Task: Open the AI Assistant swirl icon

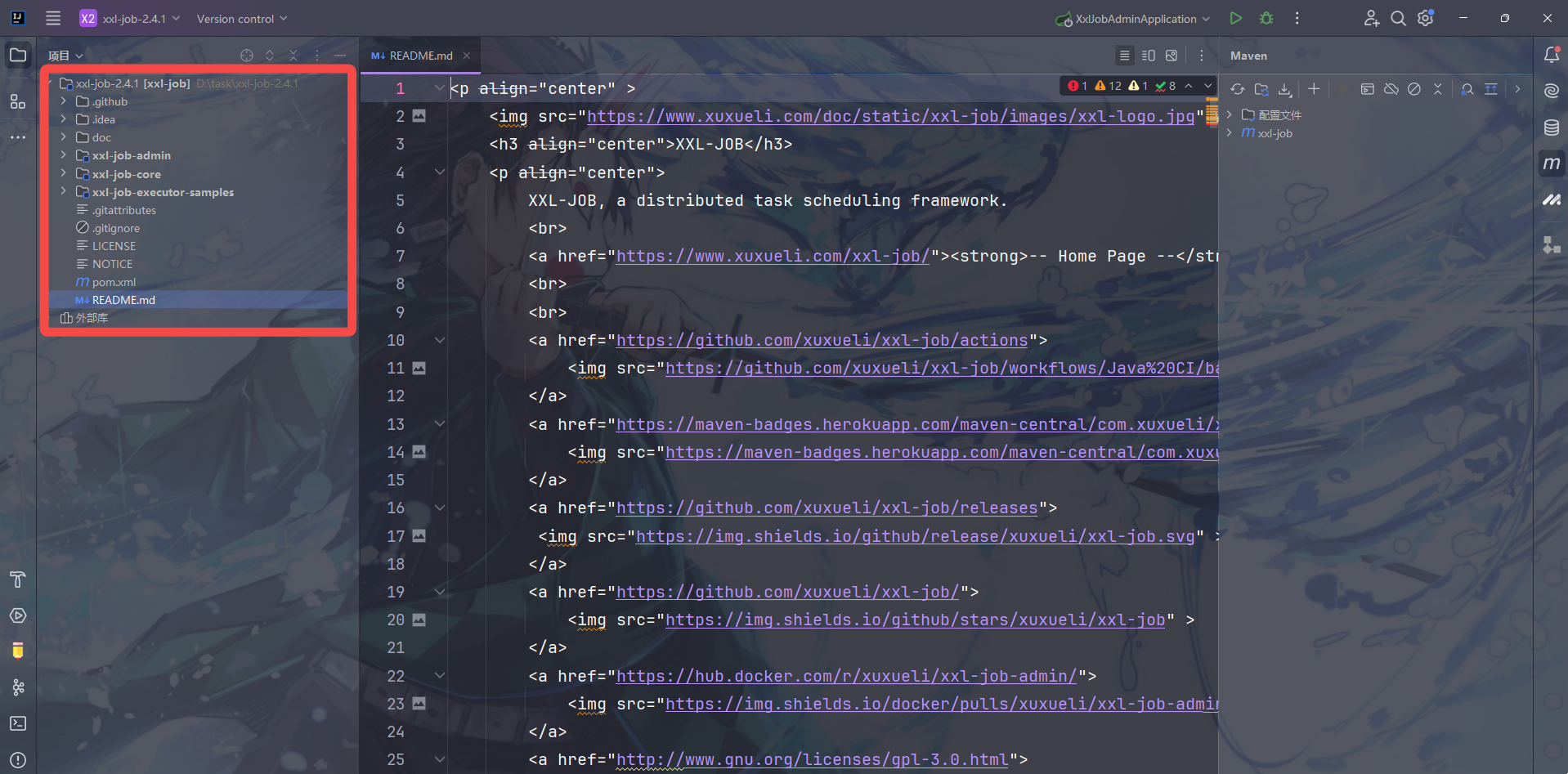Action: click(1552, 91)
